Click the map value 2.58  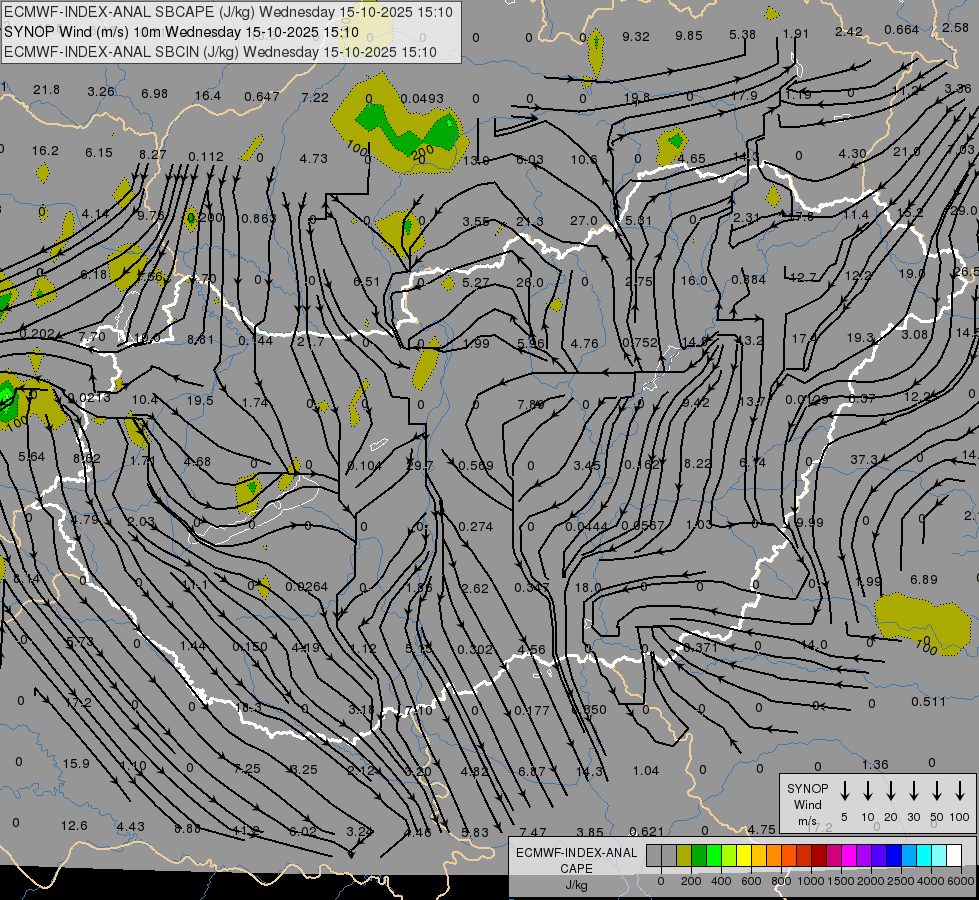(x=955, y=27)
